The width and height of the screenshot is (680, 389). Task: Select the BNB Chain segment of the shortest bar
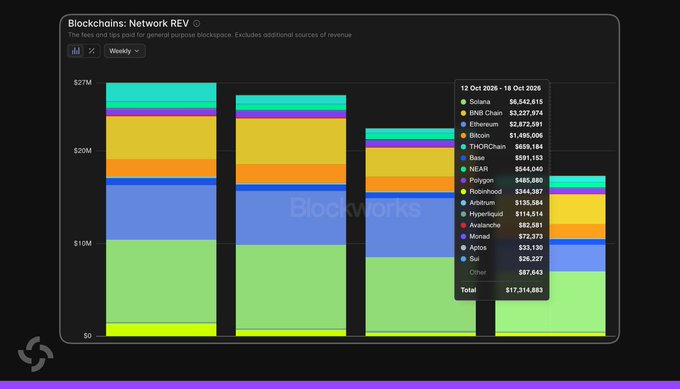(577, 209)
